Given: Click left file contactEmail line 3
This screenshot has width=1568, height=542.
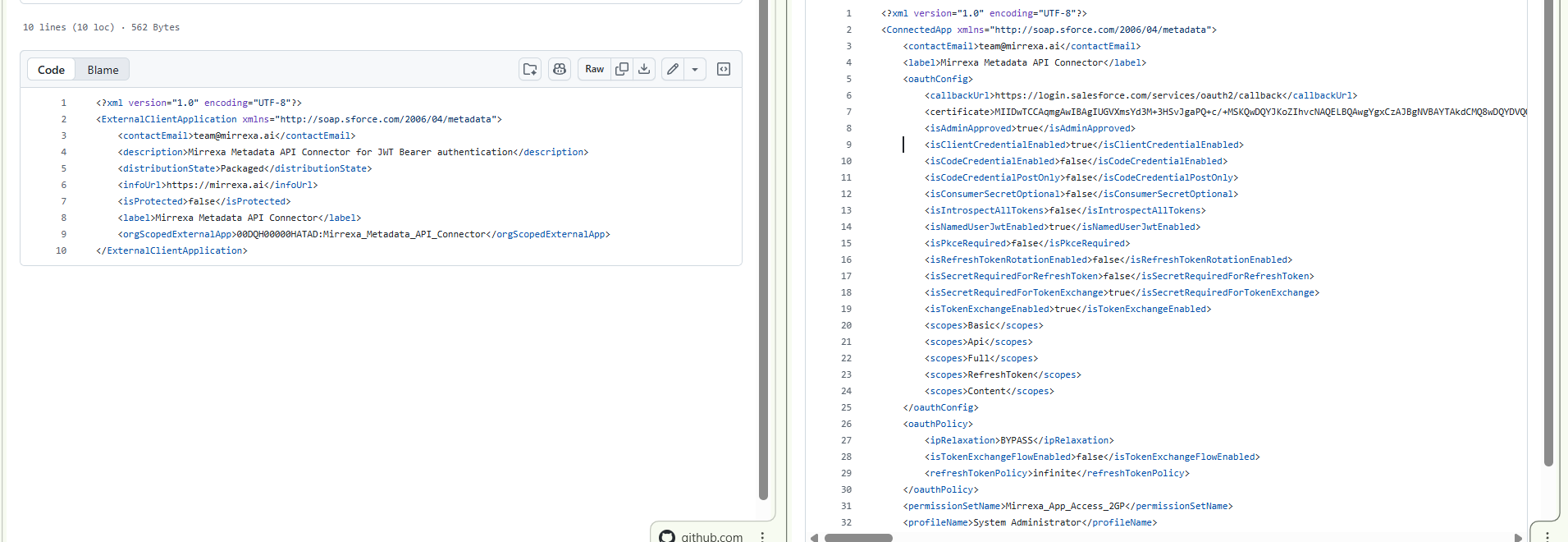Looking at the screenshot, I should 236,135.
